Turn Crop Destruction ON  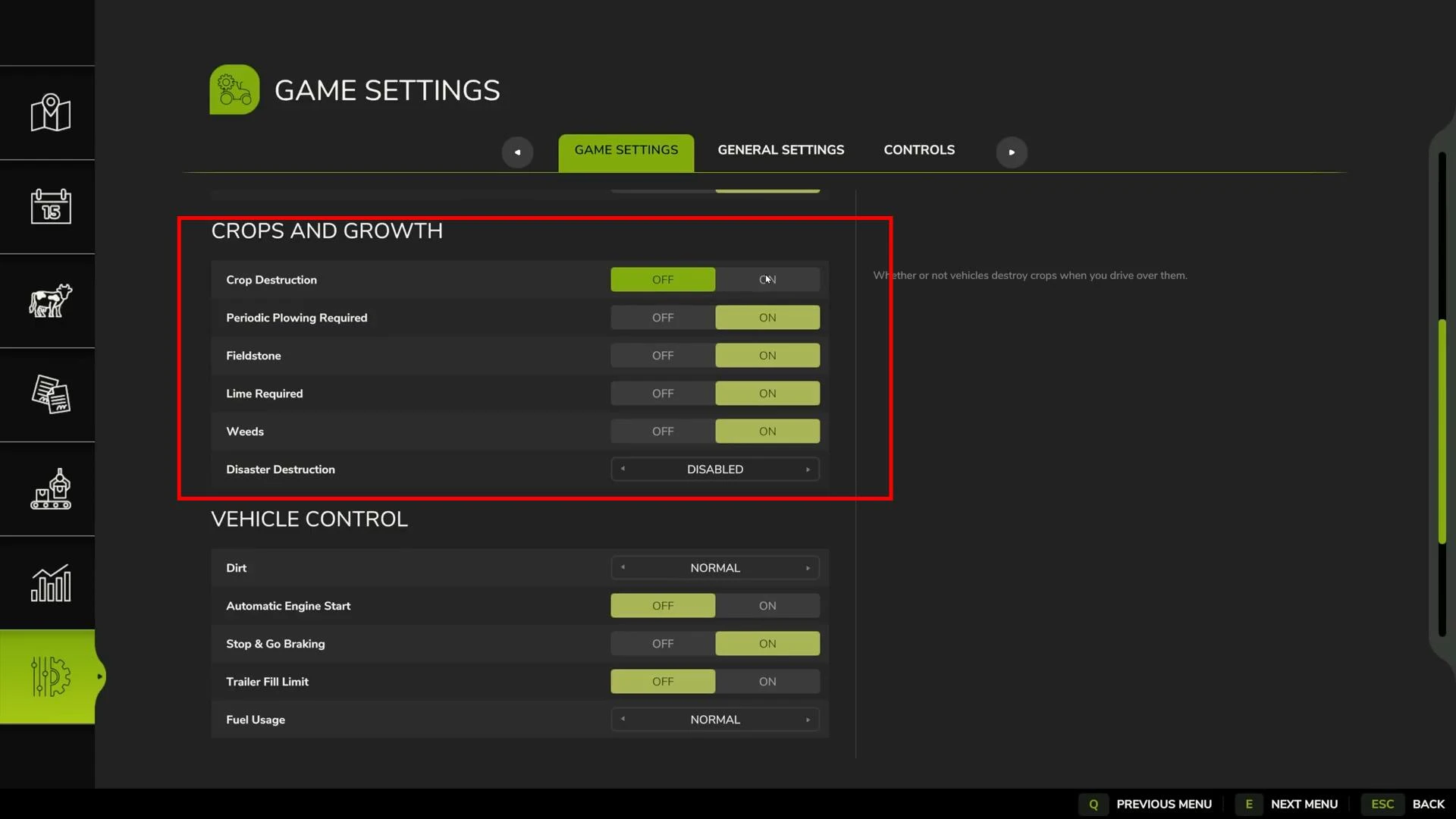click(767, 280)
